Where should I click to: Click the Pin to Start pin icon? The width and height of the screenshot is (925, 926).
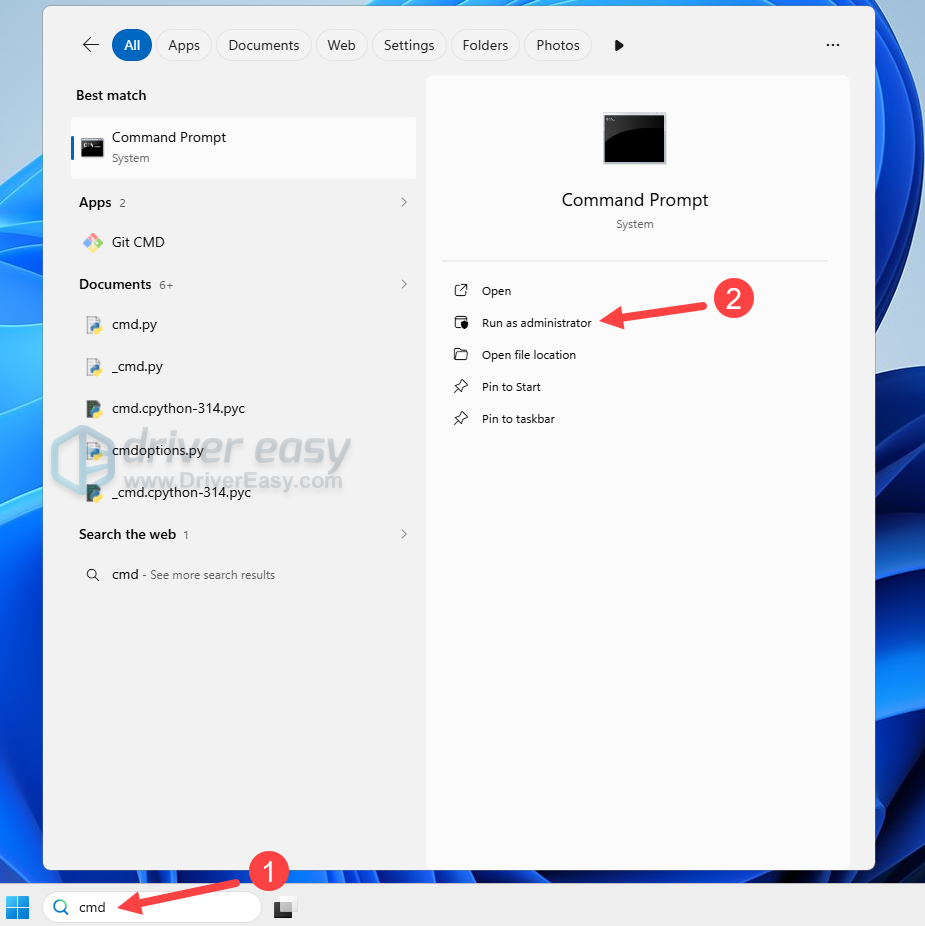461,386
